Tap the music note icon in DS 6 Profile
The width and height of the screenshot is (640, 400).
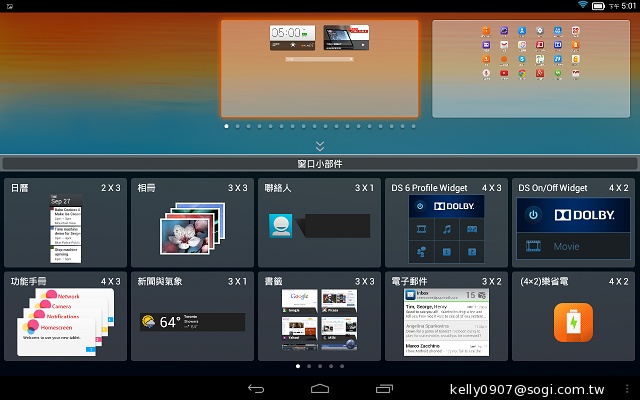(447, 229)
